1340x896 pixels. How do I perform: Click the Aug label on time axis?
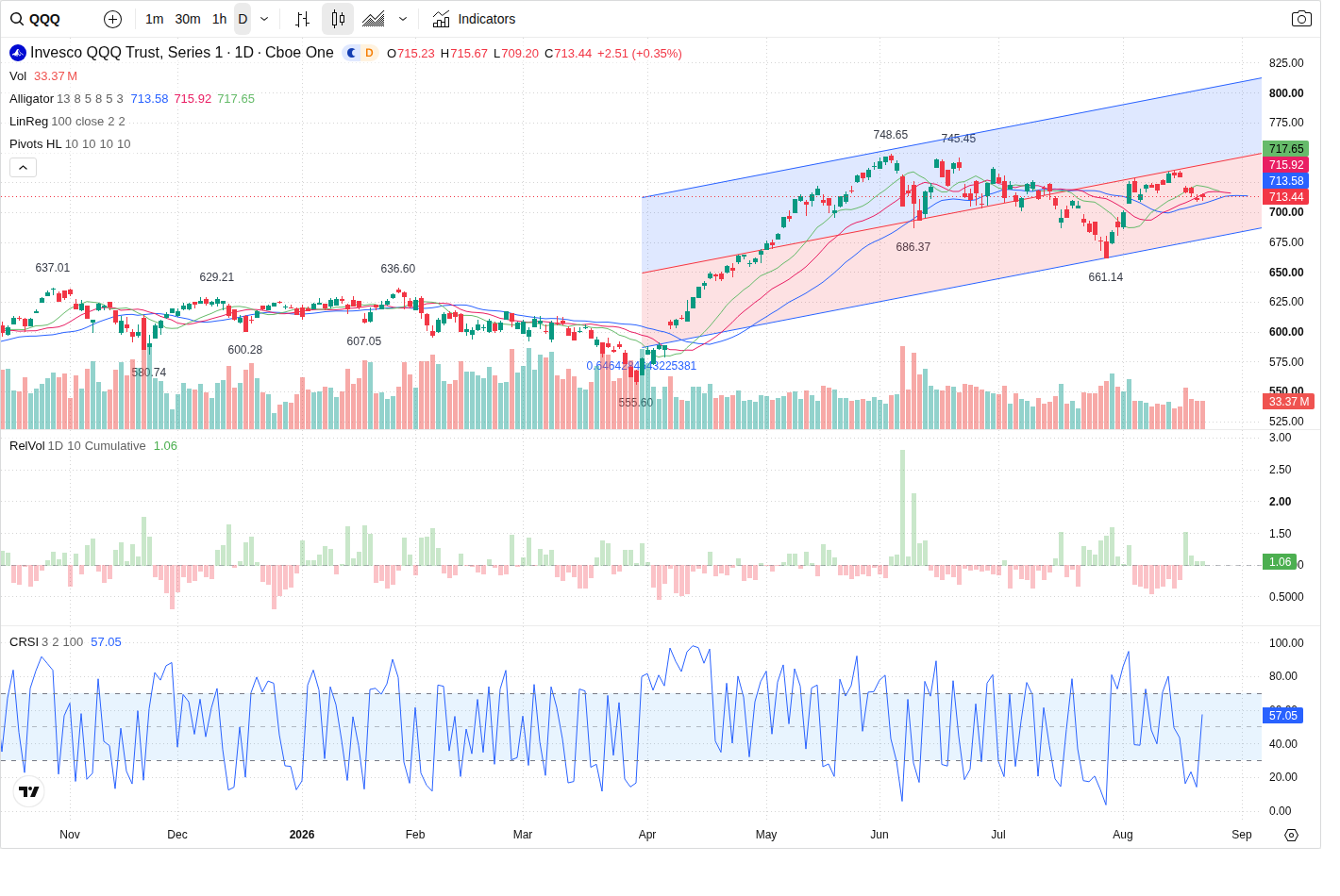click(1123, 835)
